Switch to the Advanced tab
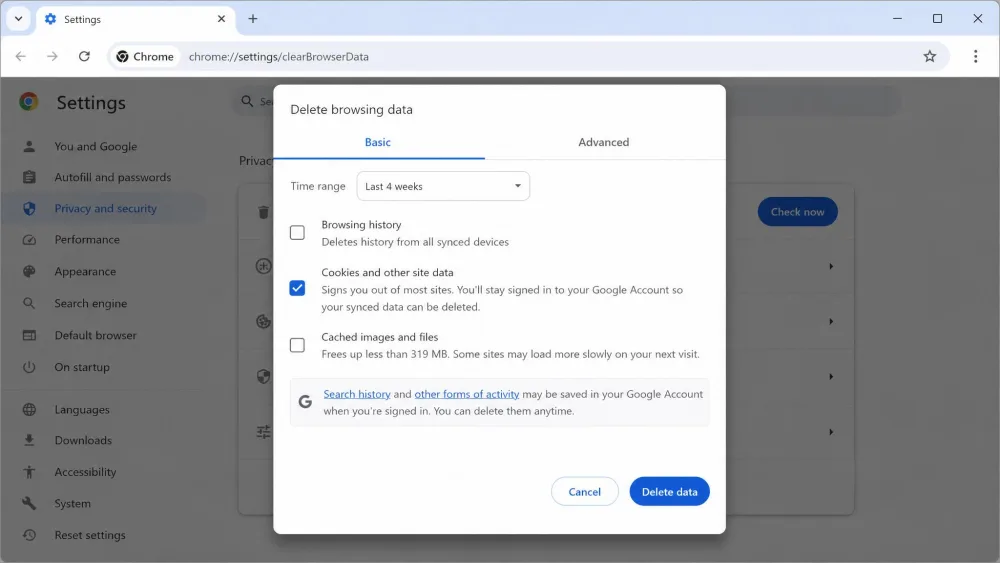1000x563 pixels. 603,142
